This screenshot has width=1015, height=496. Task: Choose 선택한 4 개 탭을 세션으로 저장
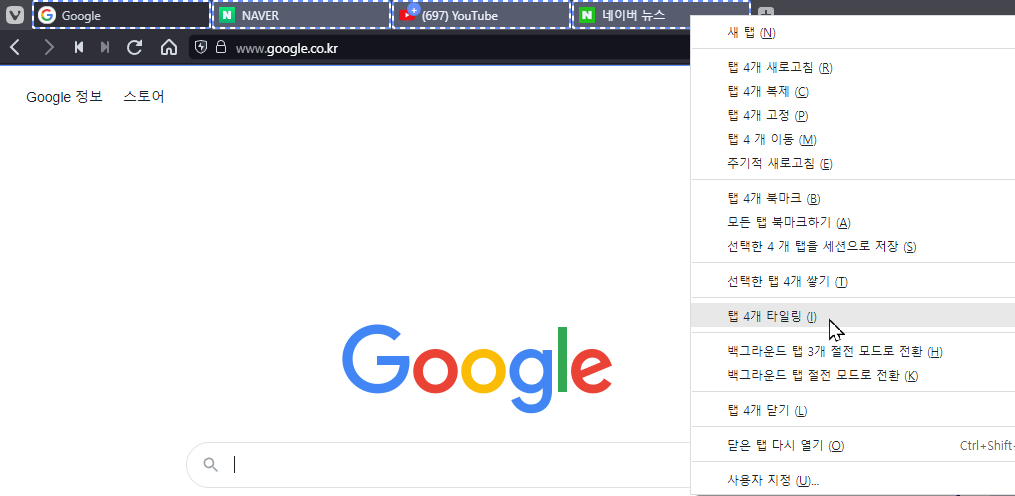pyautogui.click(x=853, y=246)
